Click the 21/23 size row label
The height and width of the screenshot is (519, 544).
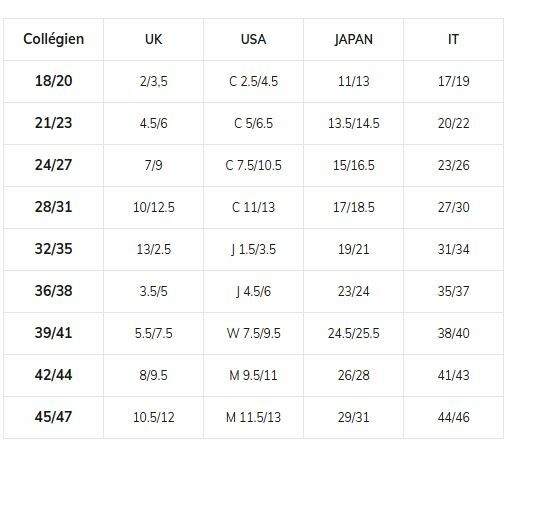[x=53, y=123]
